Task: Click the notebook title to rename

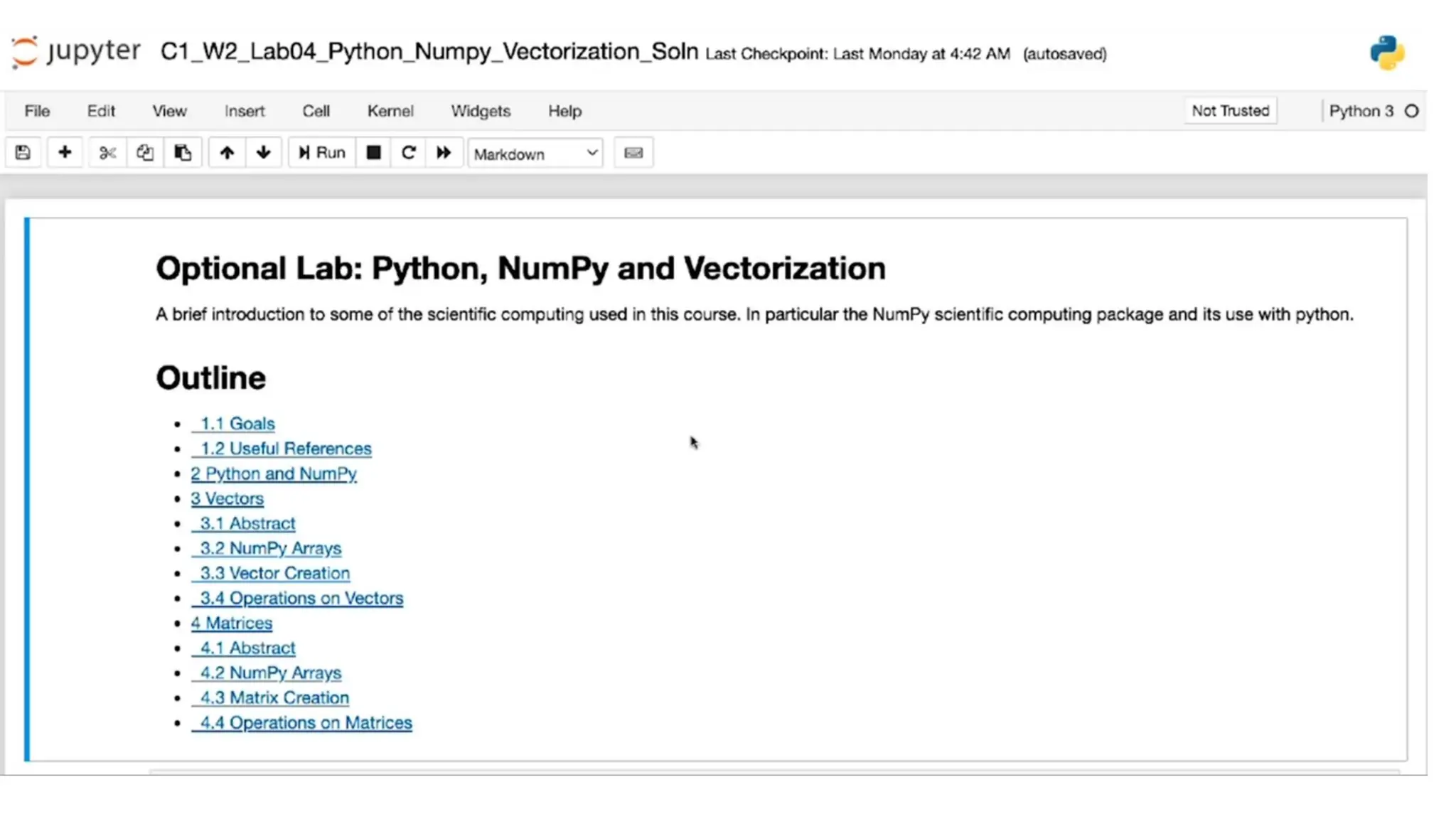Action: [429, 51]
